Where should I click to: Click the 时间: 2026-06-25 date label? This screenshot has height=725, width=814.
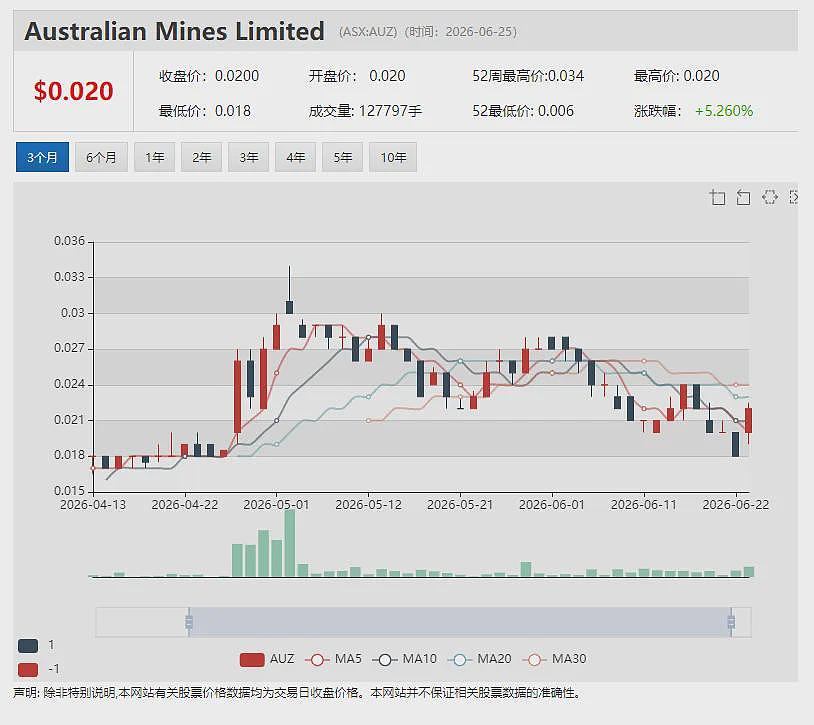click(460, 32)
